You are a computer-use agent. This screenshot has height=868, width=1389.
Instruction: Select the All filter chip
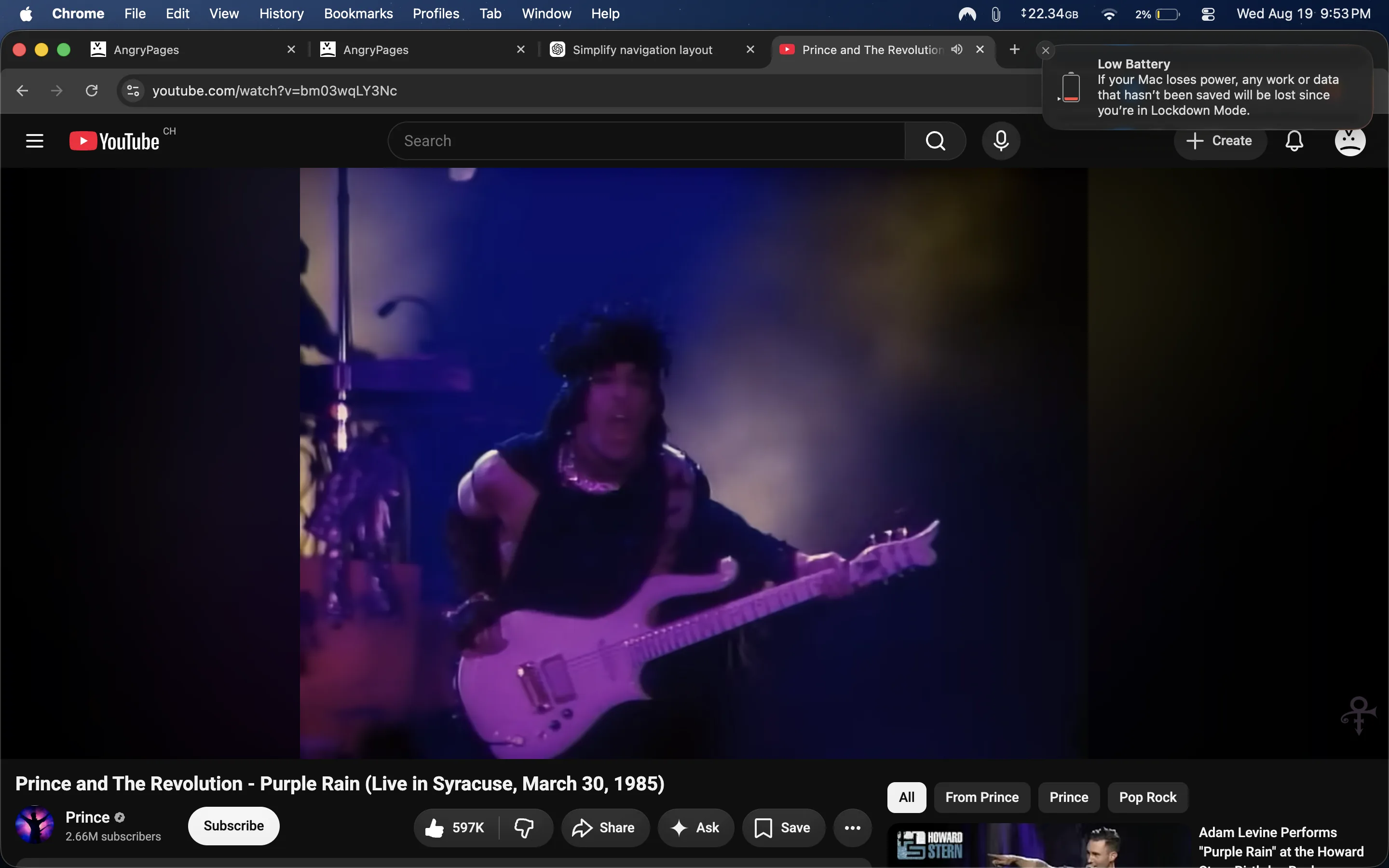coord(906,798)
